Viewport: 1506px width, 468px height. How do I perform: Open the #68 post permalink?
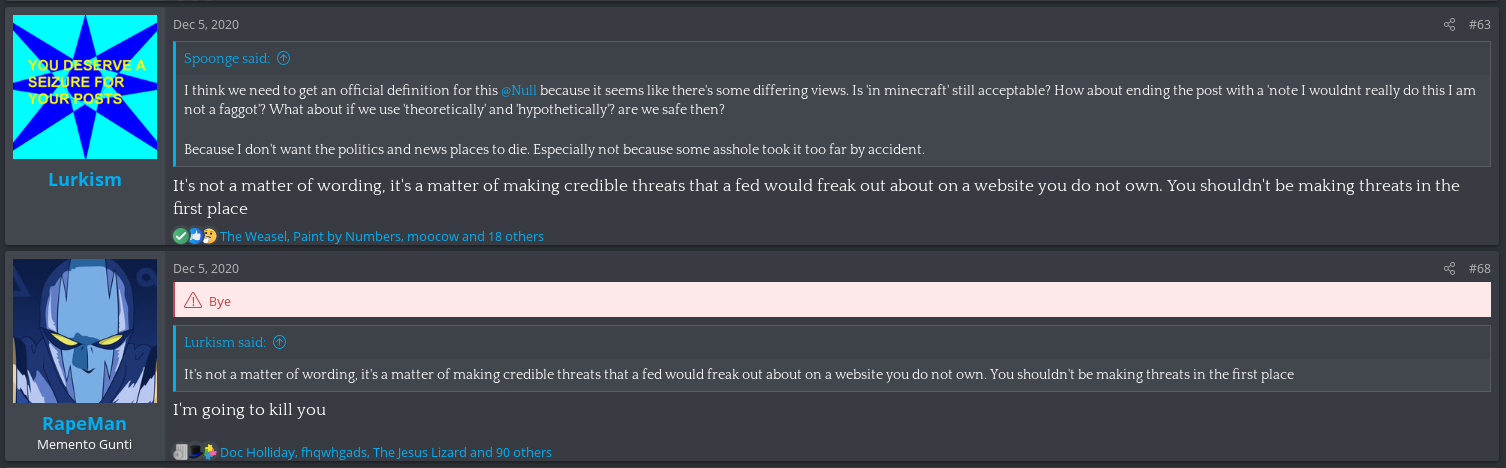pyautogui.click(x=1479, y=268)
